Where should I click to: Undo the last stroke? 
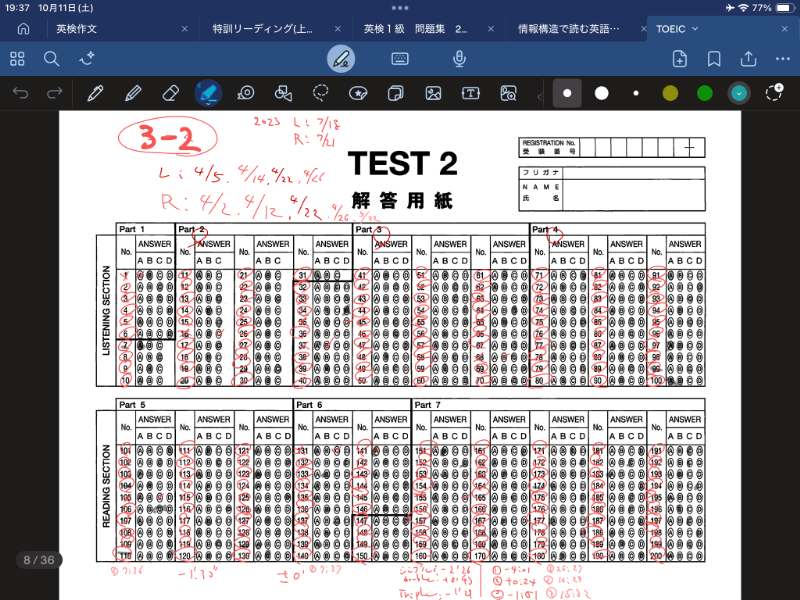(x=21, y=93)
